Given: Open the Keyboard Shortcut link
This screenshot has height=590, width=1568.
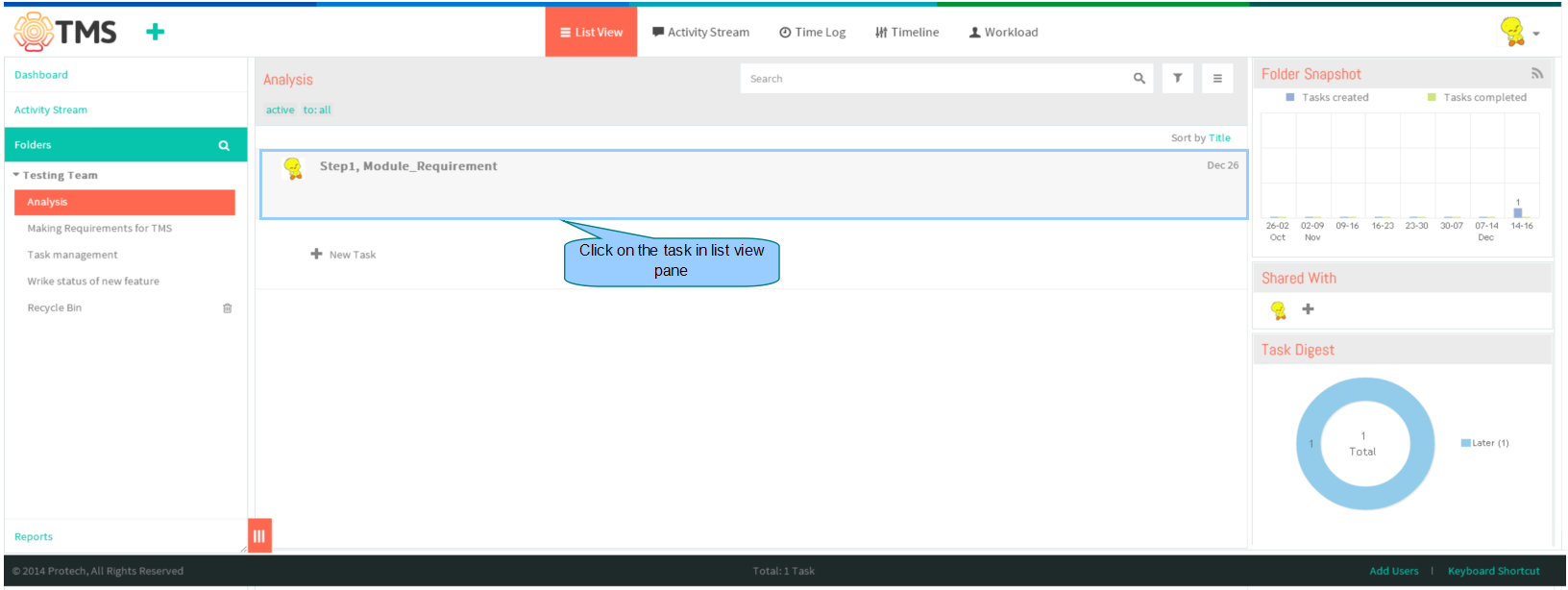Looking at the screenshot, I should [1493, 571].
